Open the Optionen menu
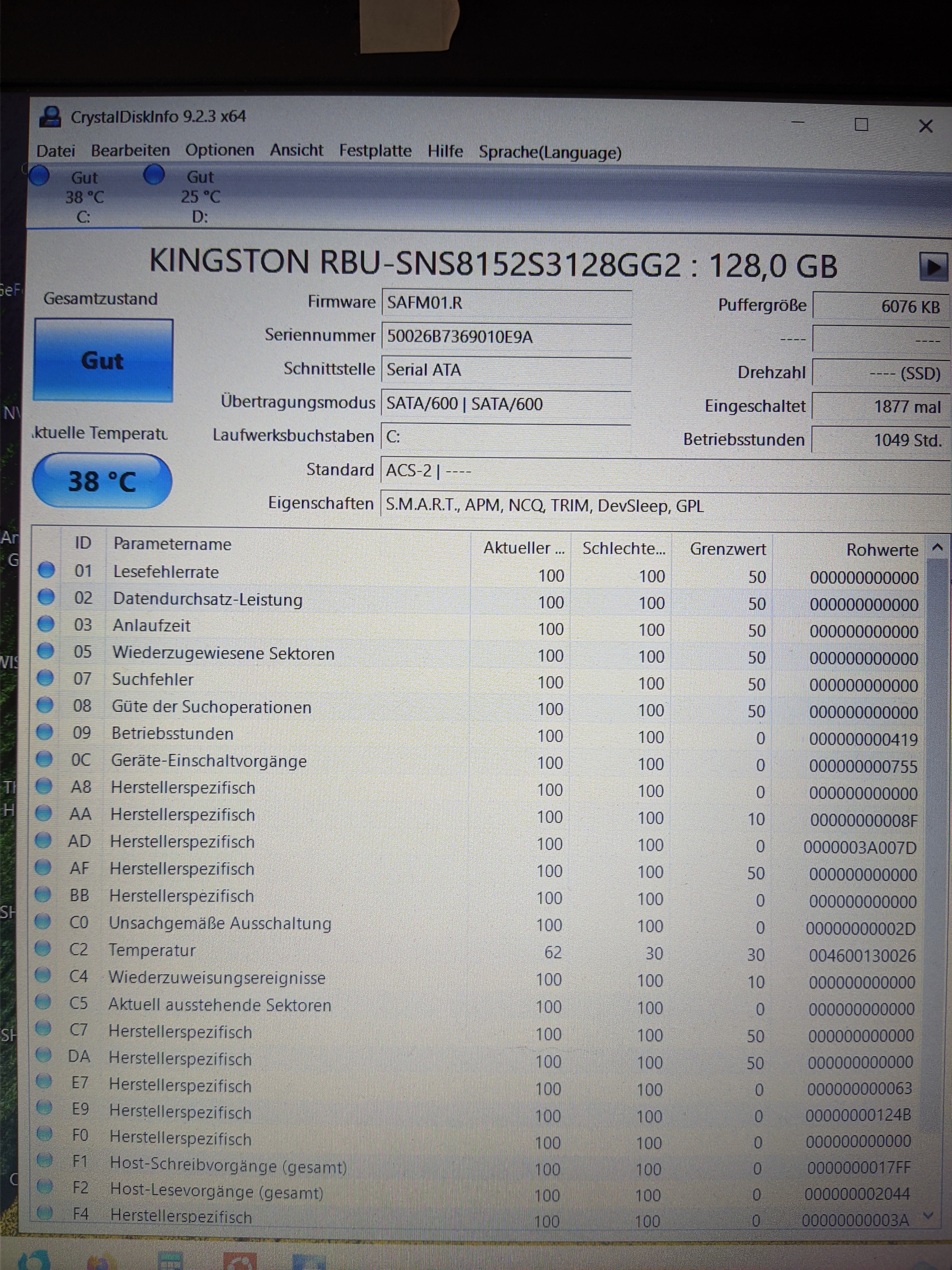Screen dimensions: 952x1270 [219, 150]
